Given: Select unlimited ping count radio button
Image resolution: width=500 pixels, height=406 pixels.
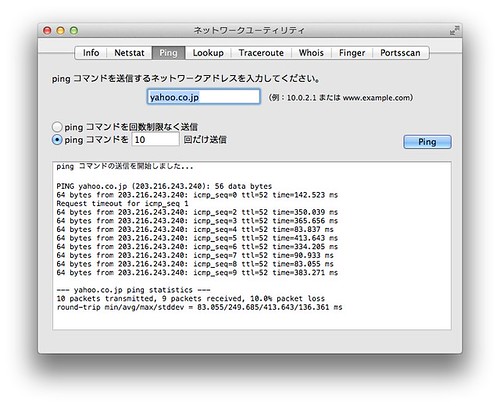Looking at the screenshot, I should (57, 127).
